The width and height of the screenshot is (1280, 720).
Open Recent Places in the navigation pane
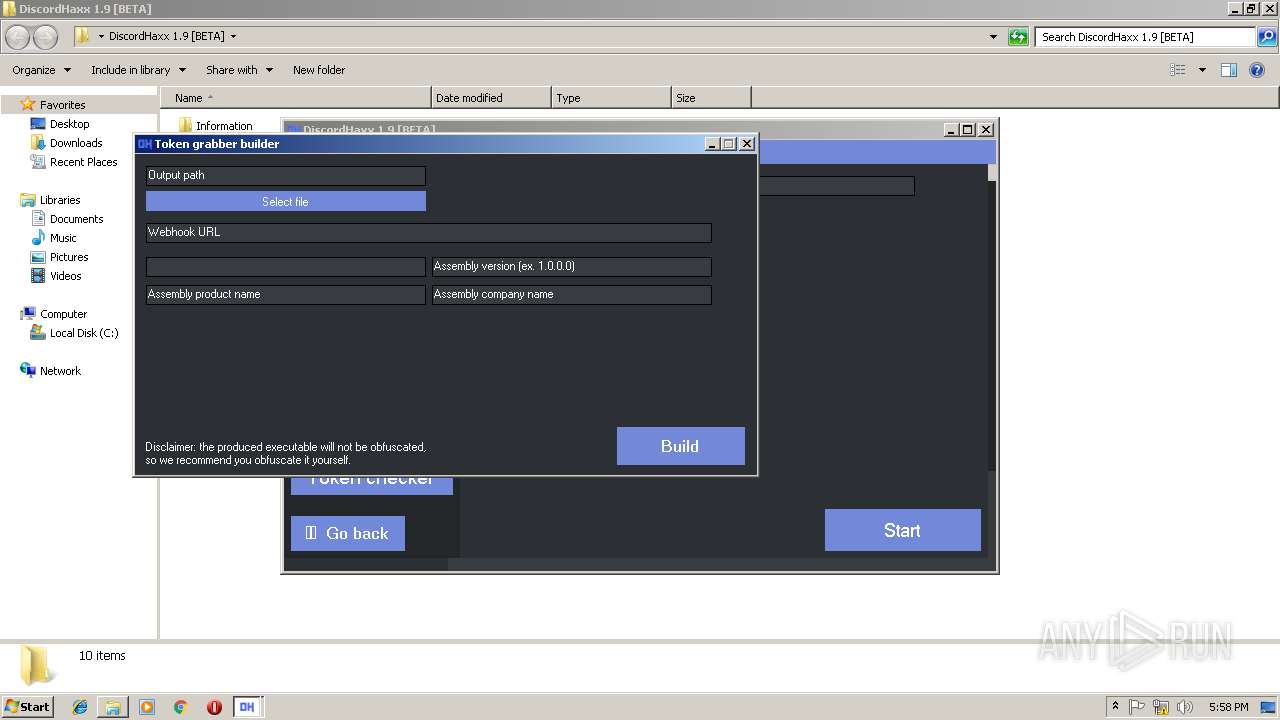click(84, 162)
